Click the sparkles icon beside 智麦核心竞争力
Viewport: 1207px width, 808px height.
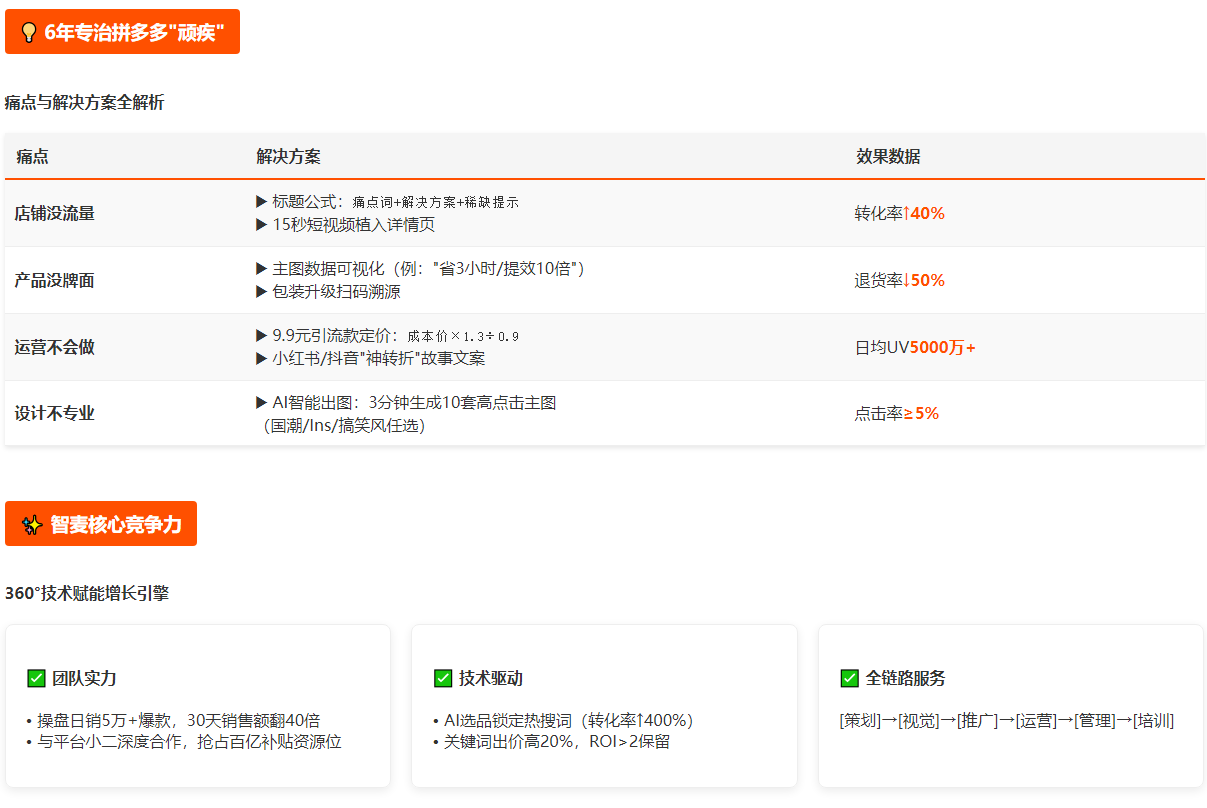[x=32, y=525]
